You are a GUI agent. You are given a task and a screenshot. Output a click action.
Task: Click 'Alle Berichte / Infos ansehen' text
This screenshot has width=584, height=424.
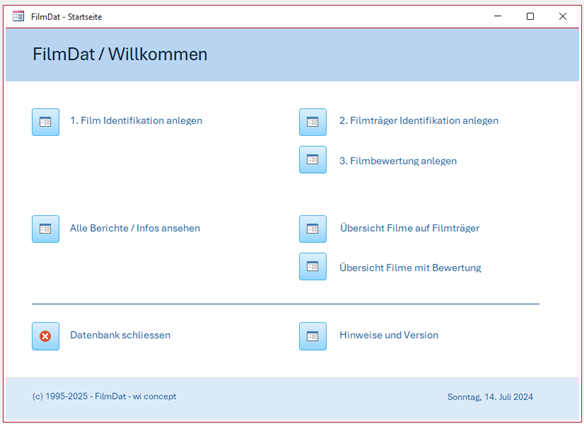coord(135,228)
